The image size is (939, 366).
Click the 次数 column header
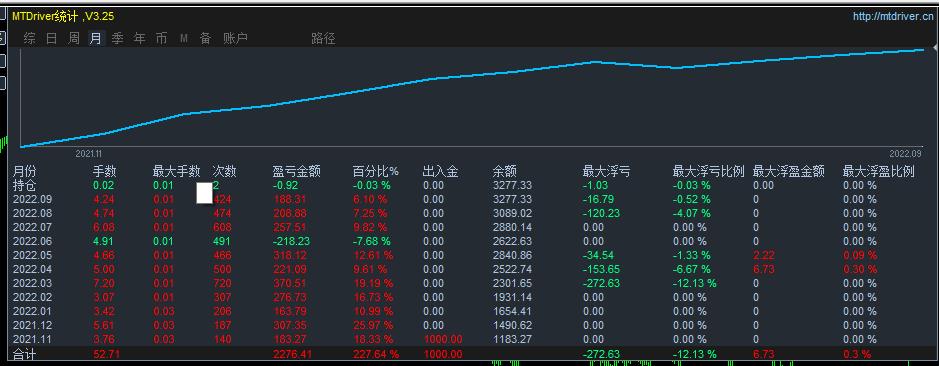tap(225, 172)
